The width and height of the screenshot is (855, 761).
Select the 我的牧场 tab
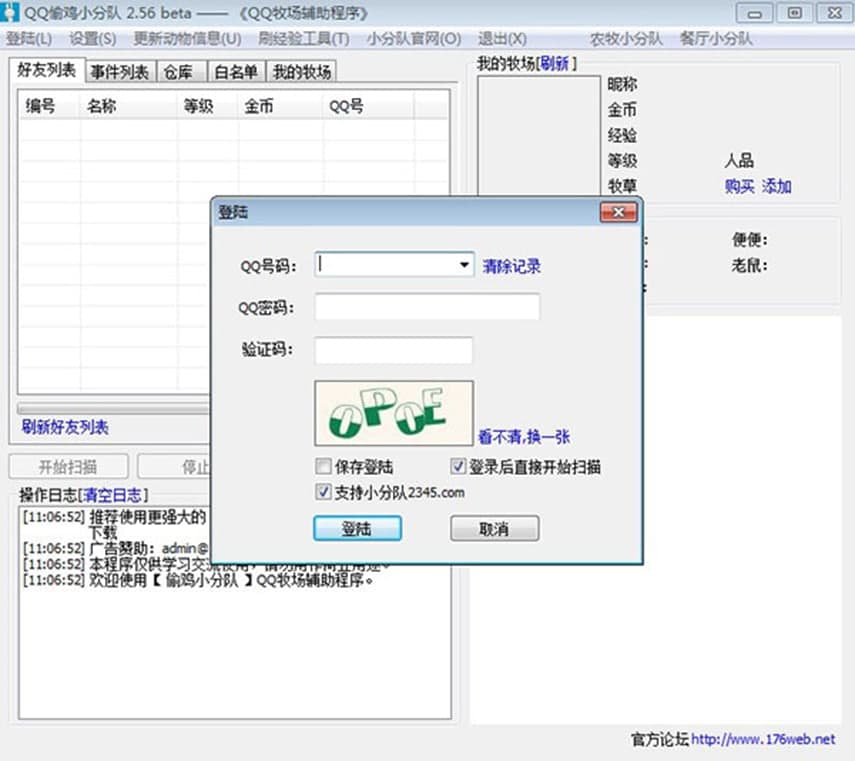point(301,72)
